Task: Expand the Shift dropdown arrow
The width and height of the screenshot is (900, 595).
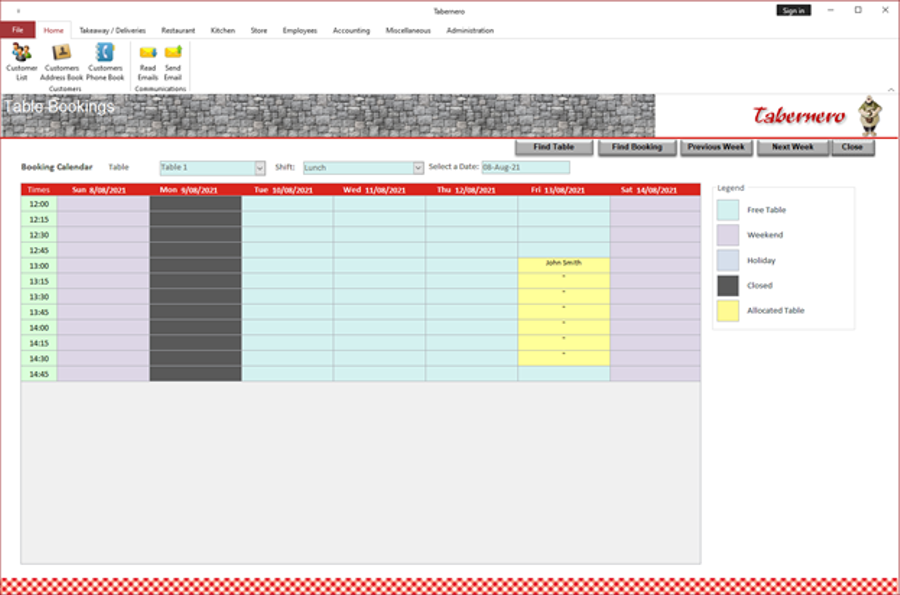Action: (x=418, y=168)
